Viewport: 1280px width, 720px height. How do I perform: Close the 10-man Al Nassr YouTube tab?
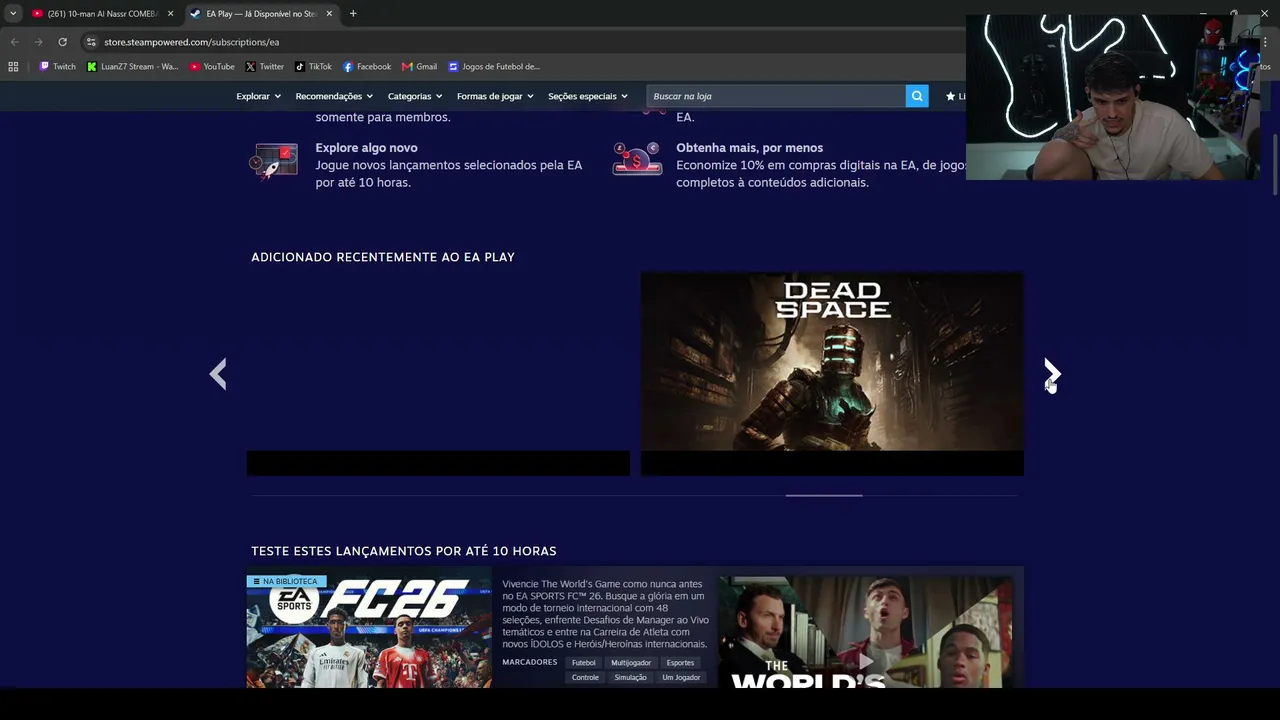pyautogui.click(x=170, y=14)
